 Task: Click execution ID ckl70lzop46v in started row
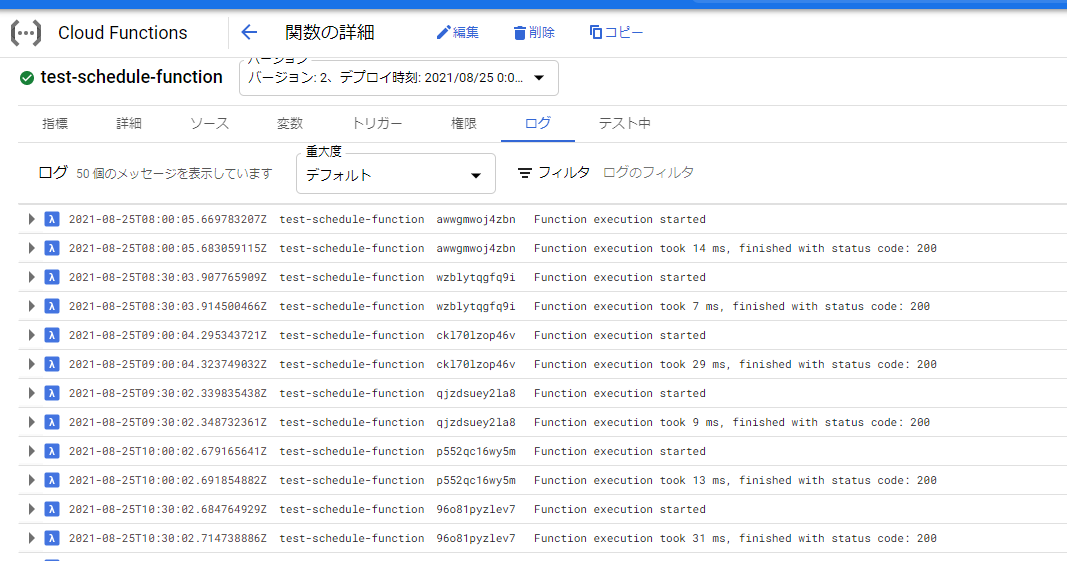coord(476,335)
